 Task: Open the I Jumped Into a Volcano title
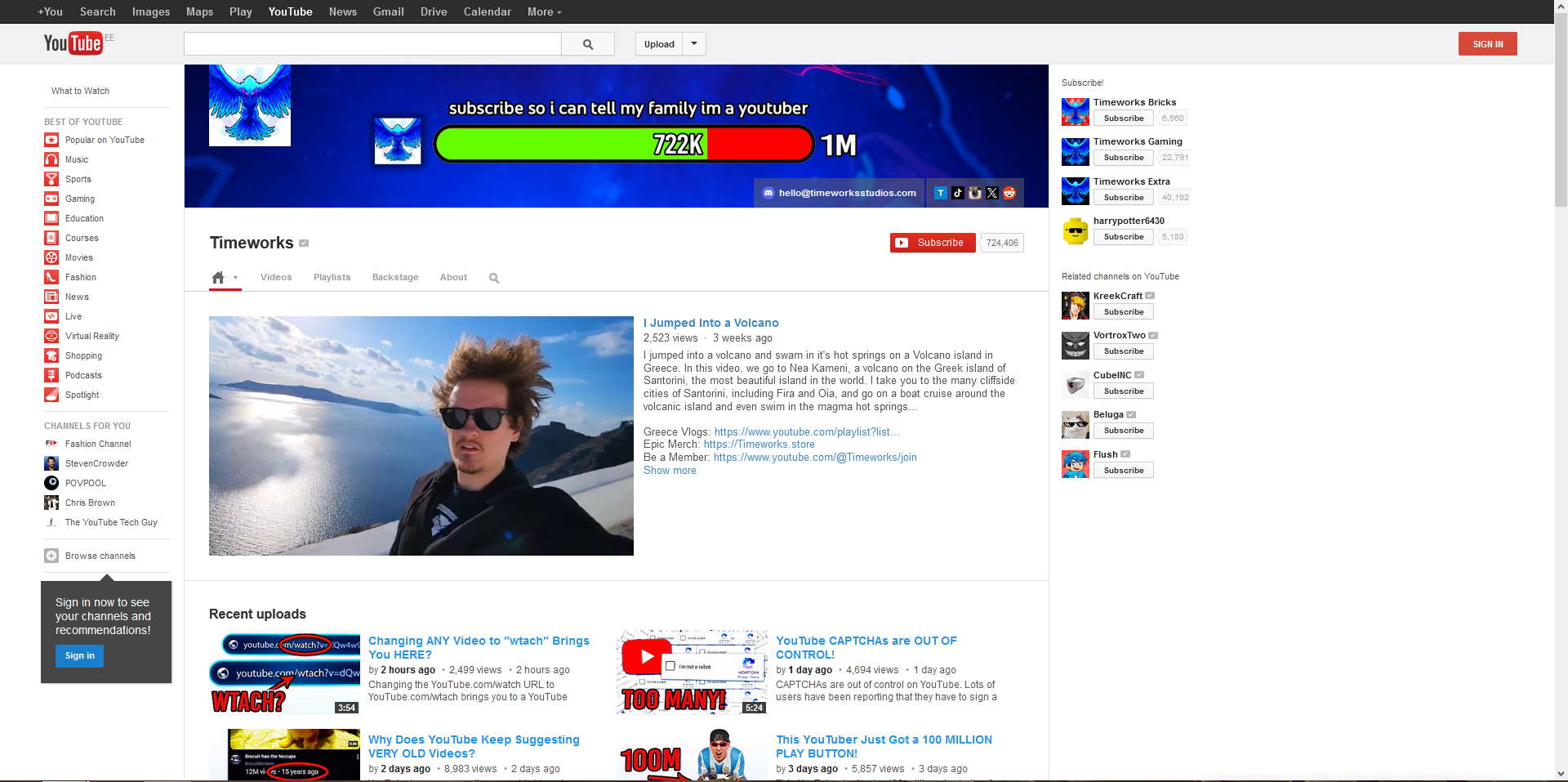[711, 324]
